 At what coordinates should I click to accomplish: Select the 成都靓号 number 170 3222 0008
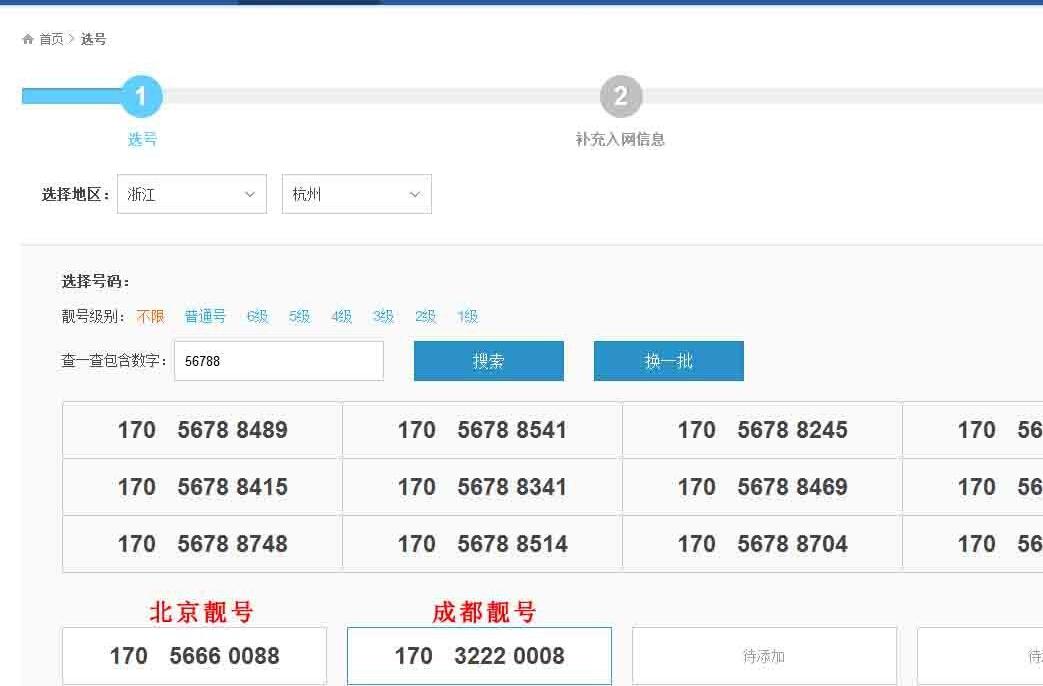[x=479, y=655]
